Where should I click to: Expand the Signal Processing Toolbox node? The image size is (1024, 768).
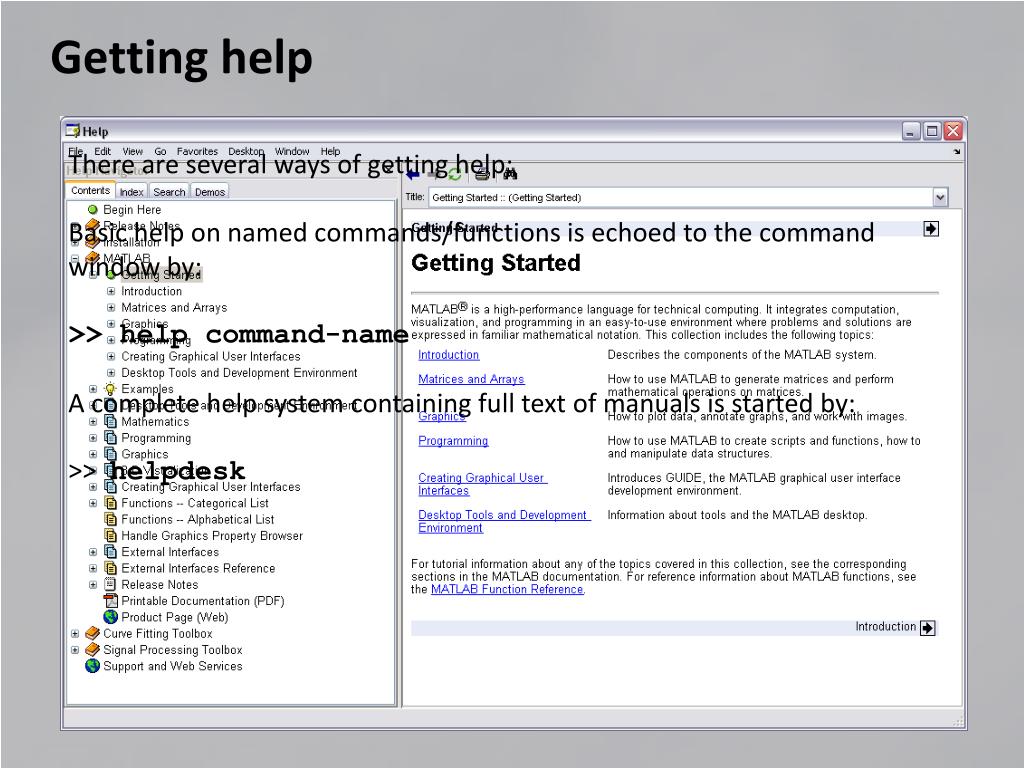74,650
